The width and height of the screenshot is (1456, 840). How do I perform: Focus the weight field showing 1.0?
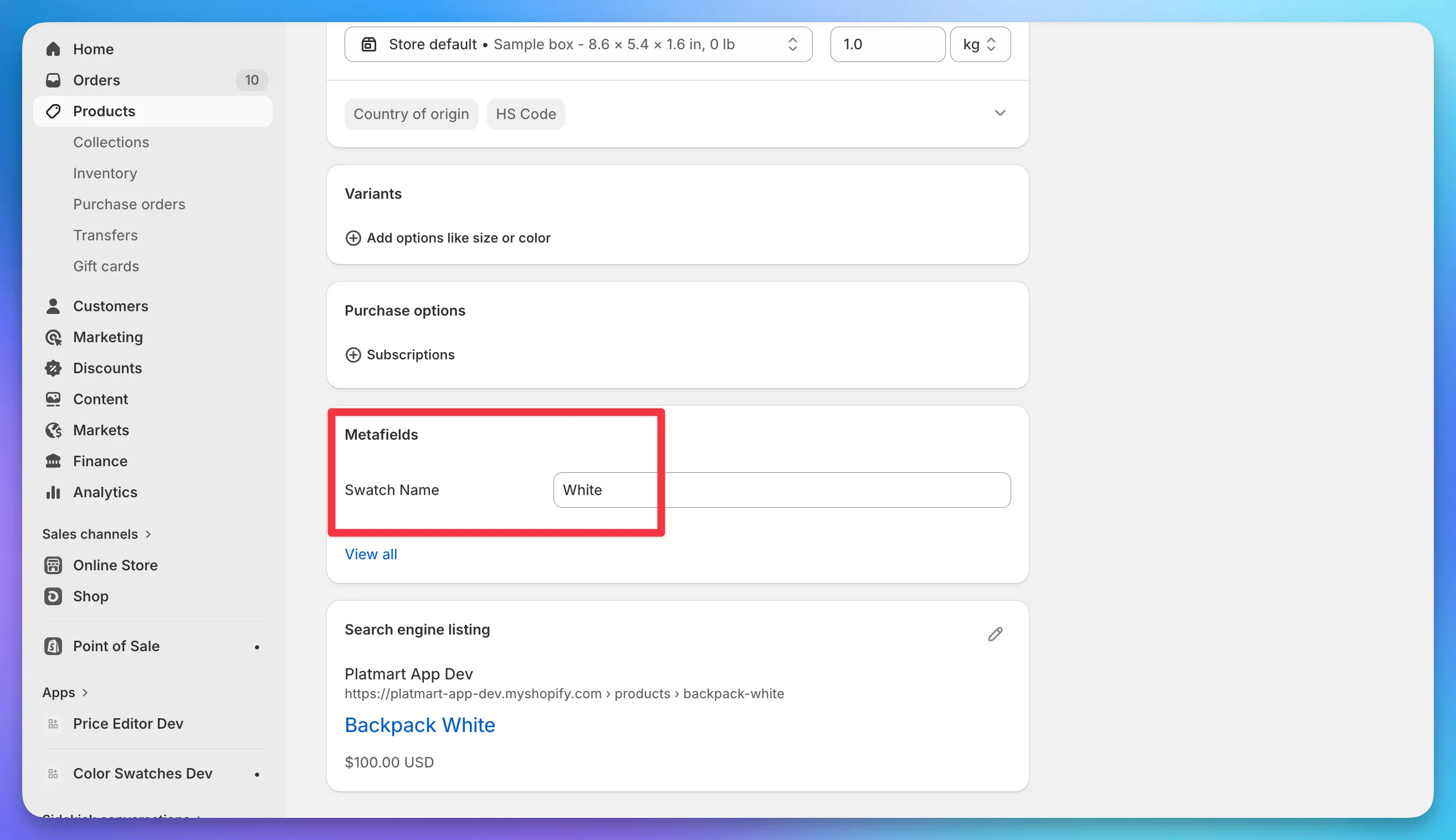tap(887, 44)
